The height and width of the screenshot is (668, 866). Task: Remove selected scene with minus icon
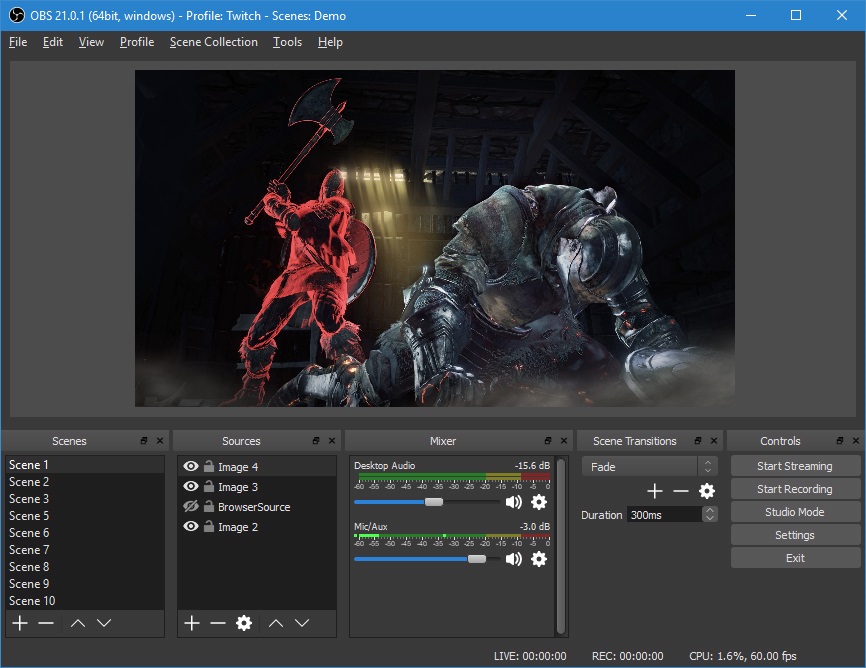(46, 623)
